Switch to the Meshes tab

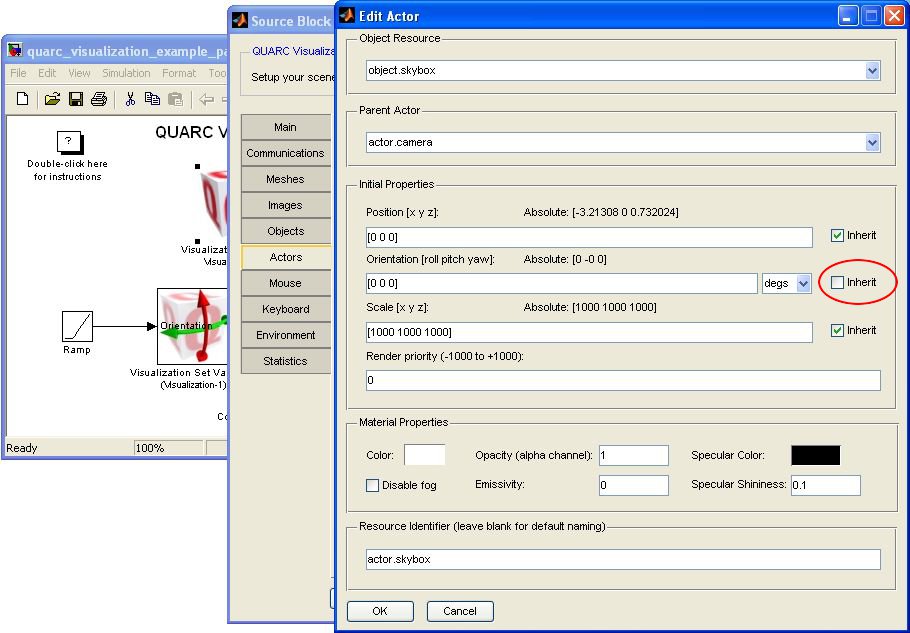(285, 179)
